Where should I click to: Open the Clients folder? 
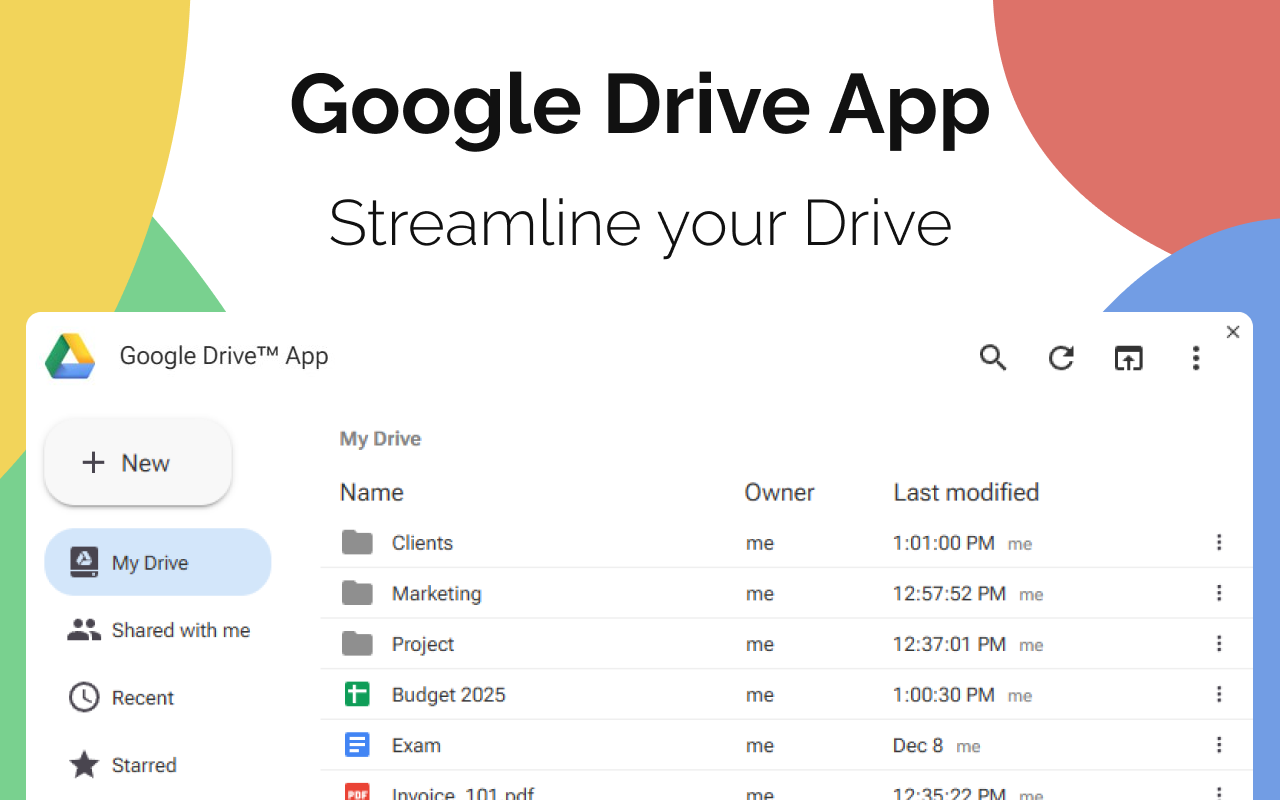(422, 543)
